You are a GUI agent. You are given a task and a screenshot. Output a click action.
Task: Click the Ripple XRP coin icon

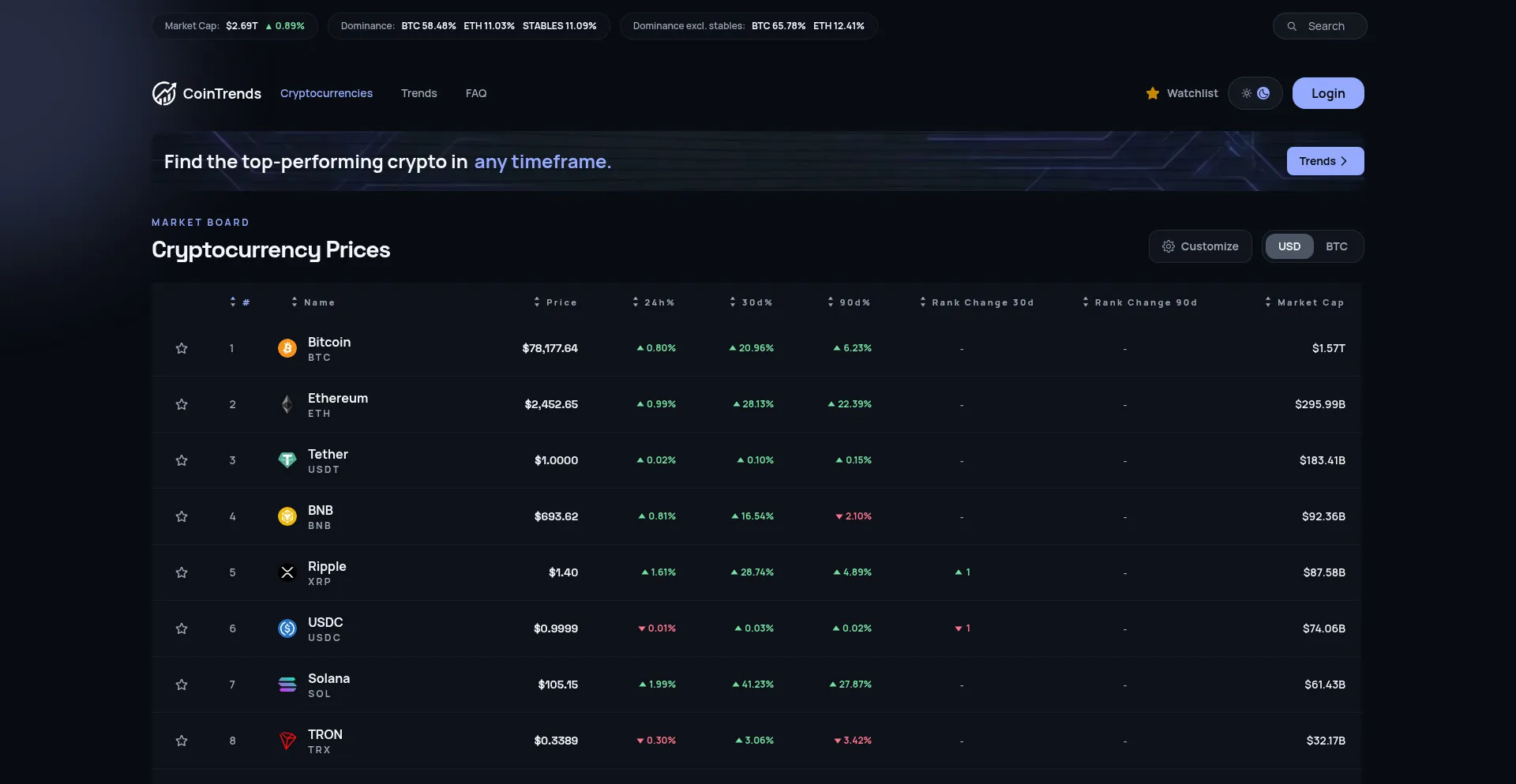point(287,572)
